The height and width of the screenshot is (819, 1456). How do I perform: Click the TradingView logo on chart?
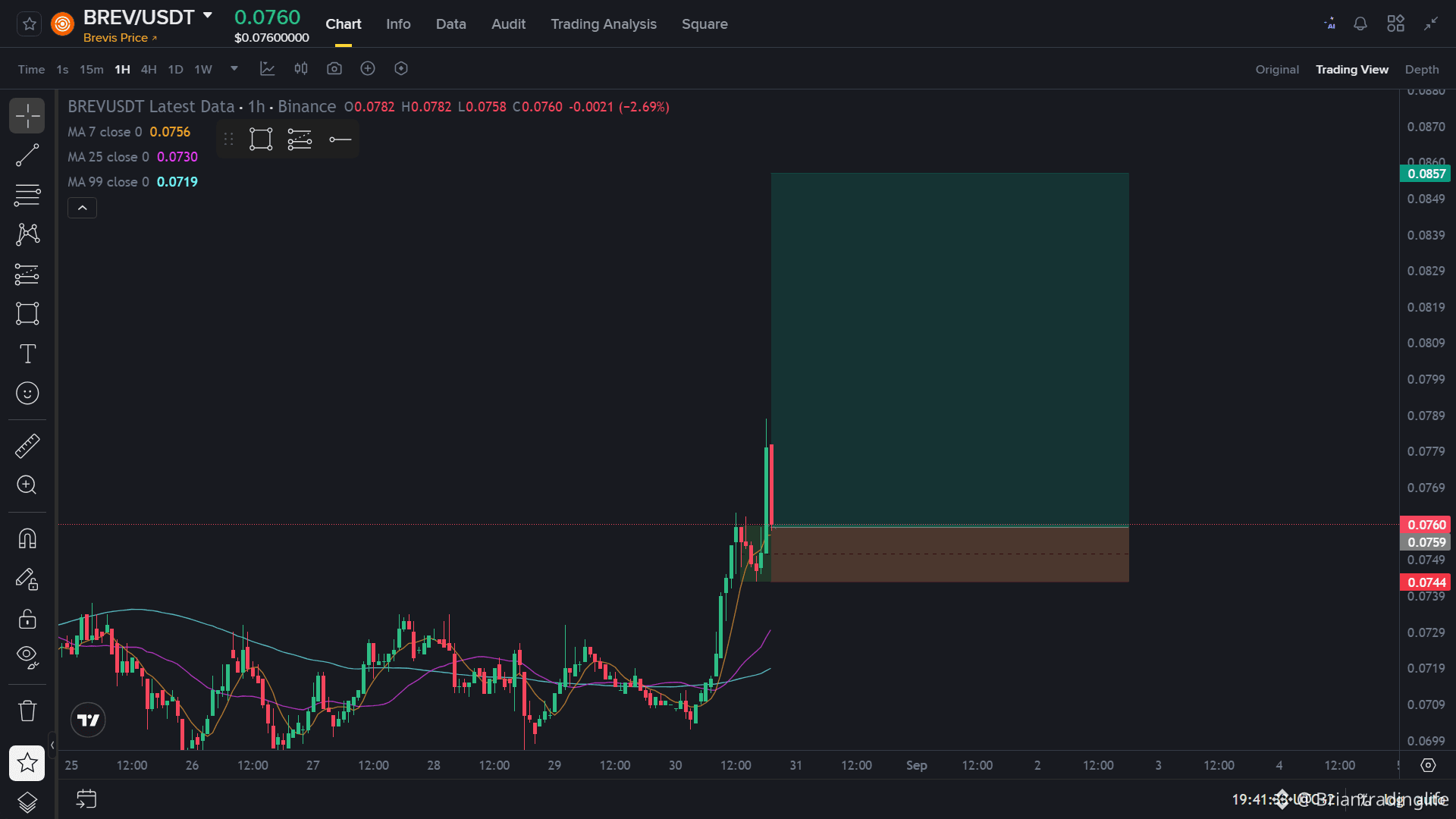(x=88, y=720)
